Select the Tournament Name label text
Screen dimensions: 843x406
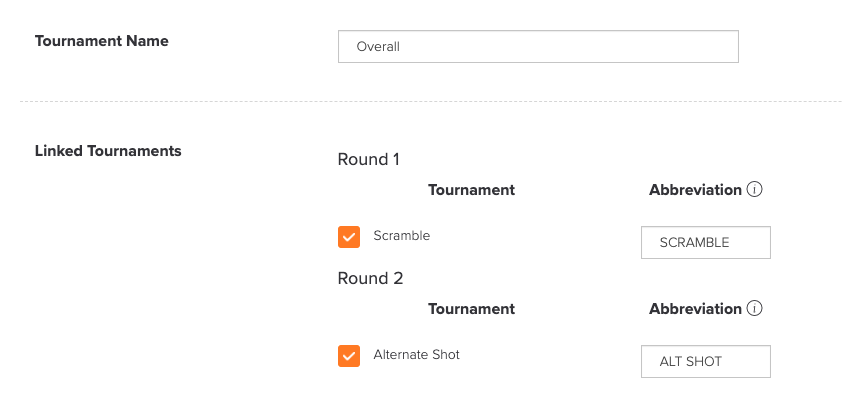102,41
